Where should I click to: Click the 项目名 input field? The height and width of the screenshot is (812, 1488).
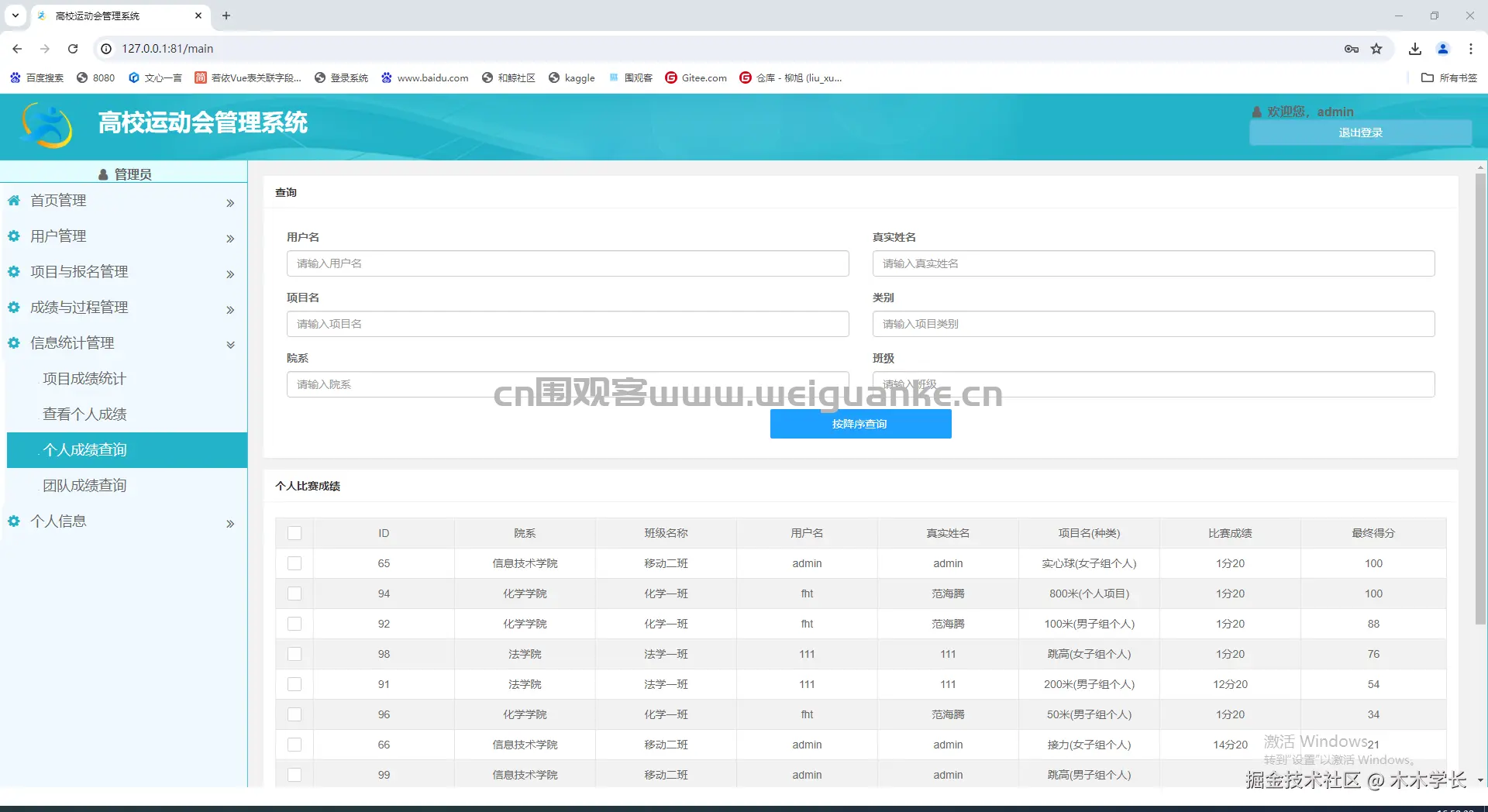(x=567, y=324)
